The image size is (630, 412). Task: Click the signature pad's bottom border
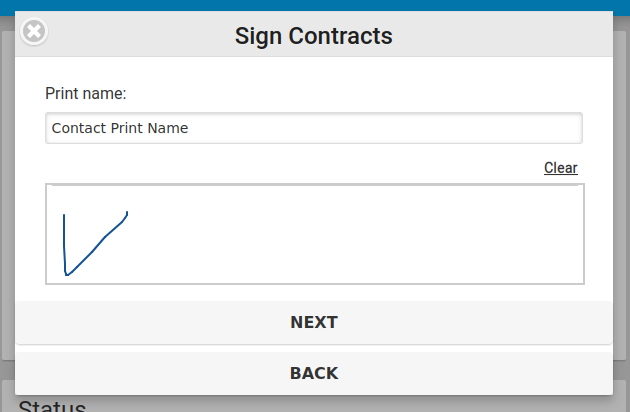314,284
